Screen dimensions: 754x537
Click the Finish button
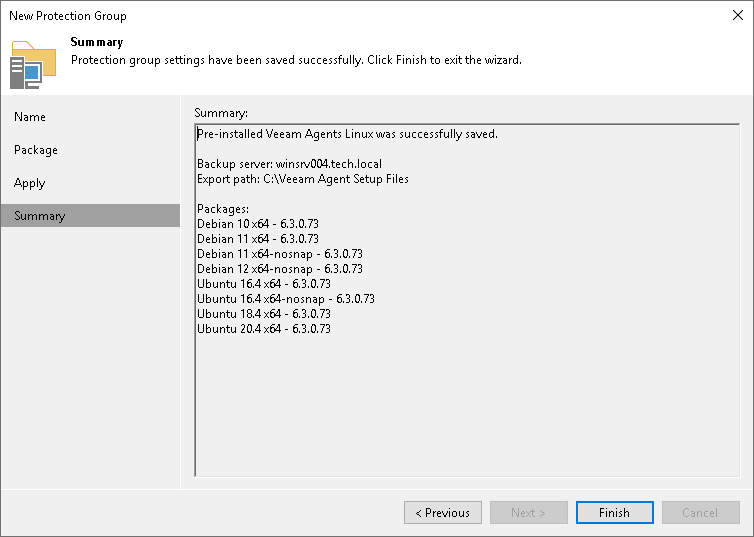615,512
